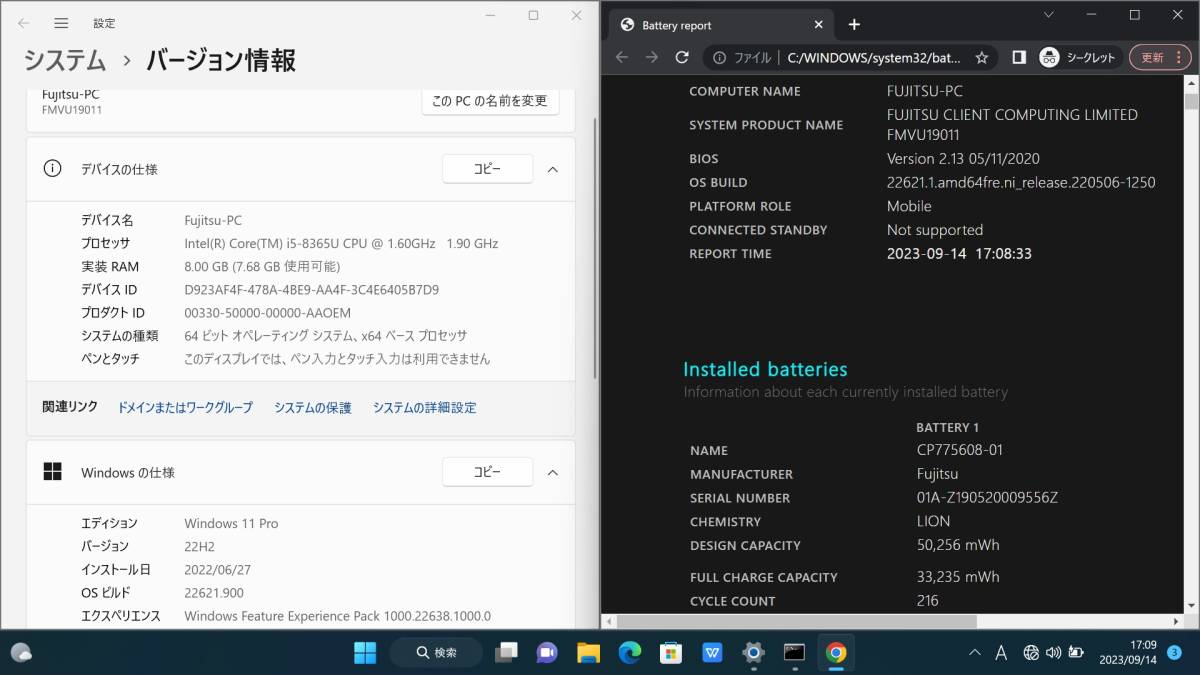Open the Settings hamburger navigation menu
The width and height of the screenshot is (1200, 675).
(x=61, y=23)
